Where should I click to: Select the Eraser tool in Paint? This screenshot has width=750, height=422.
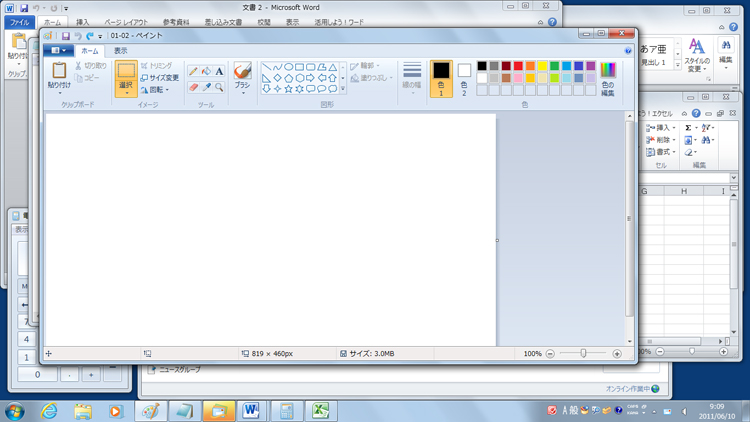click(x=193, y=87)
